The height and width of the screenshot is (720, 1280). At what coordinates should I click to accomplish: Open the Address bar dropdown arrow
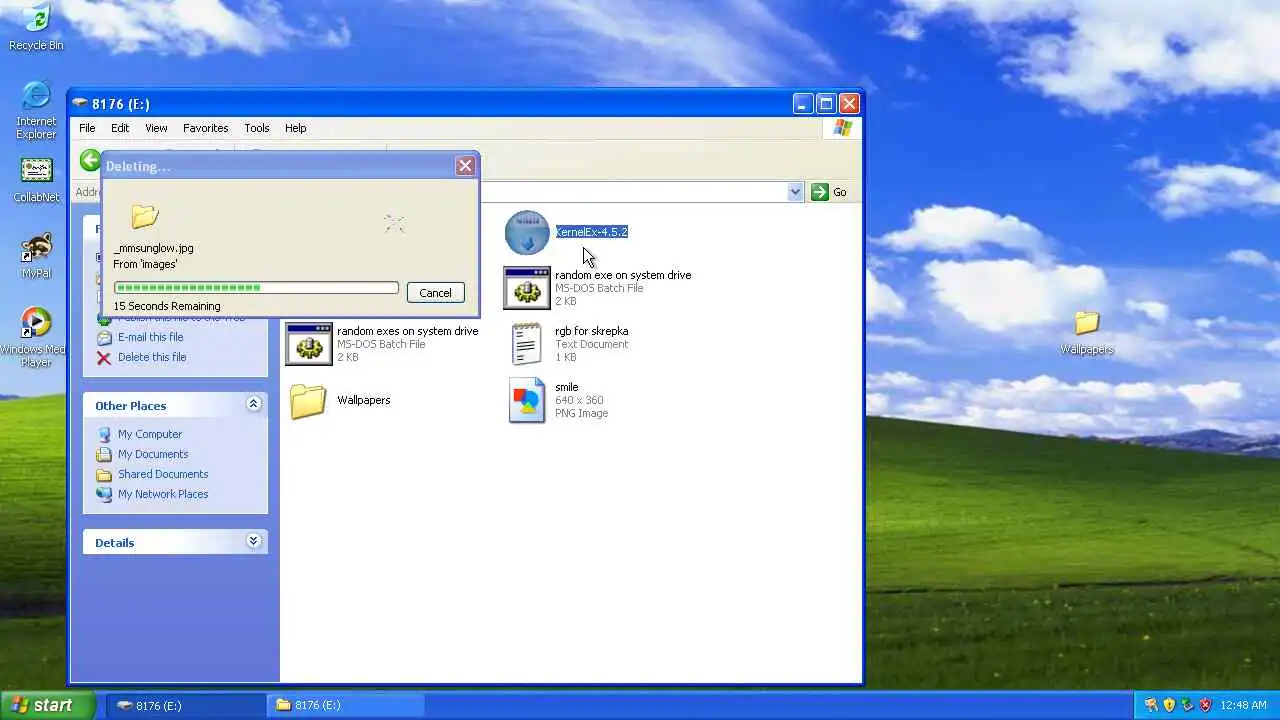[x=795, y=192]
